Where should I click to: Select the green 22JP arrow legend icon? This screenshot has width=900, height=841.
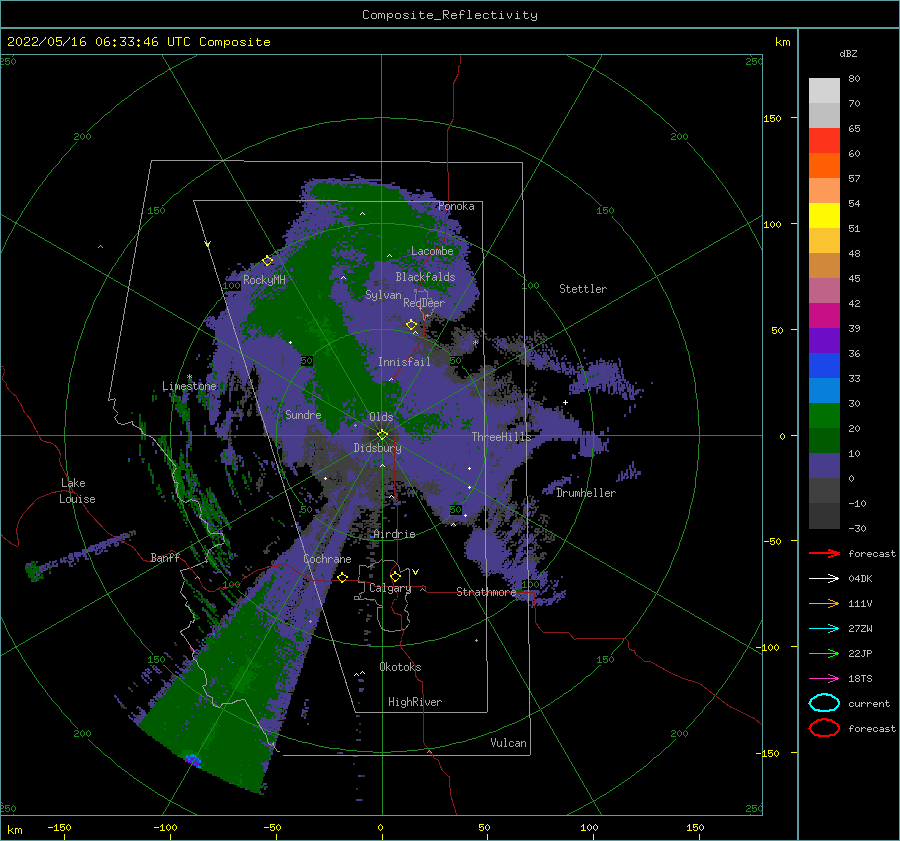[824, 653]
